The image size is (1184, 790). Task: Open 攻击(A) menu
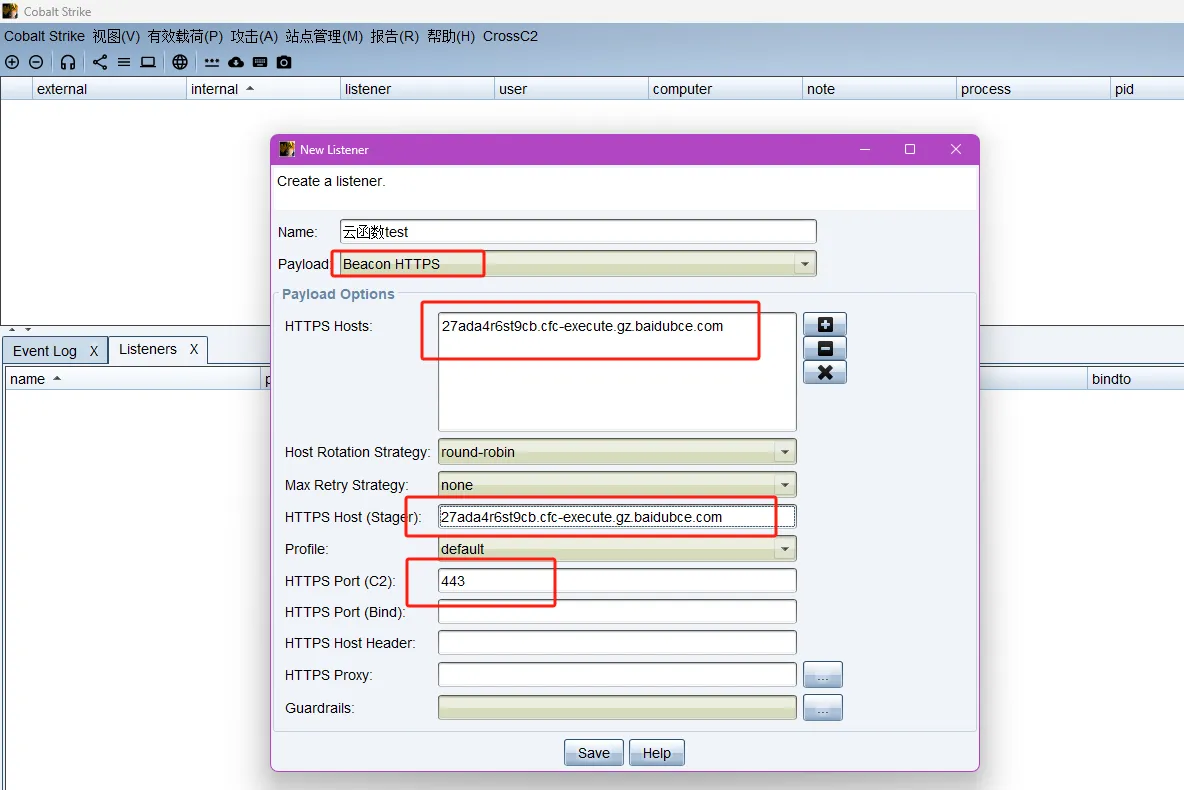(254, 36)
